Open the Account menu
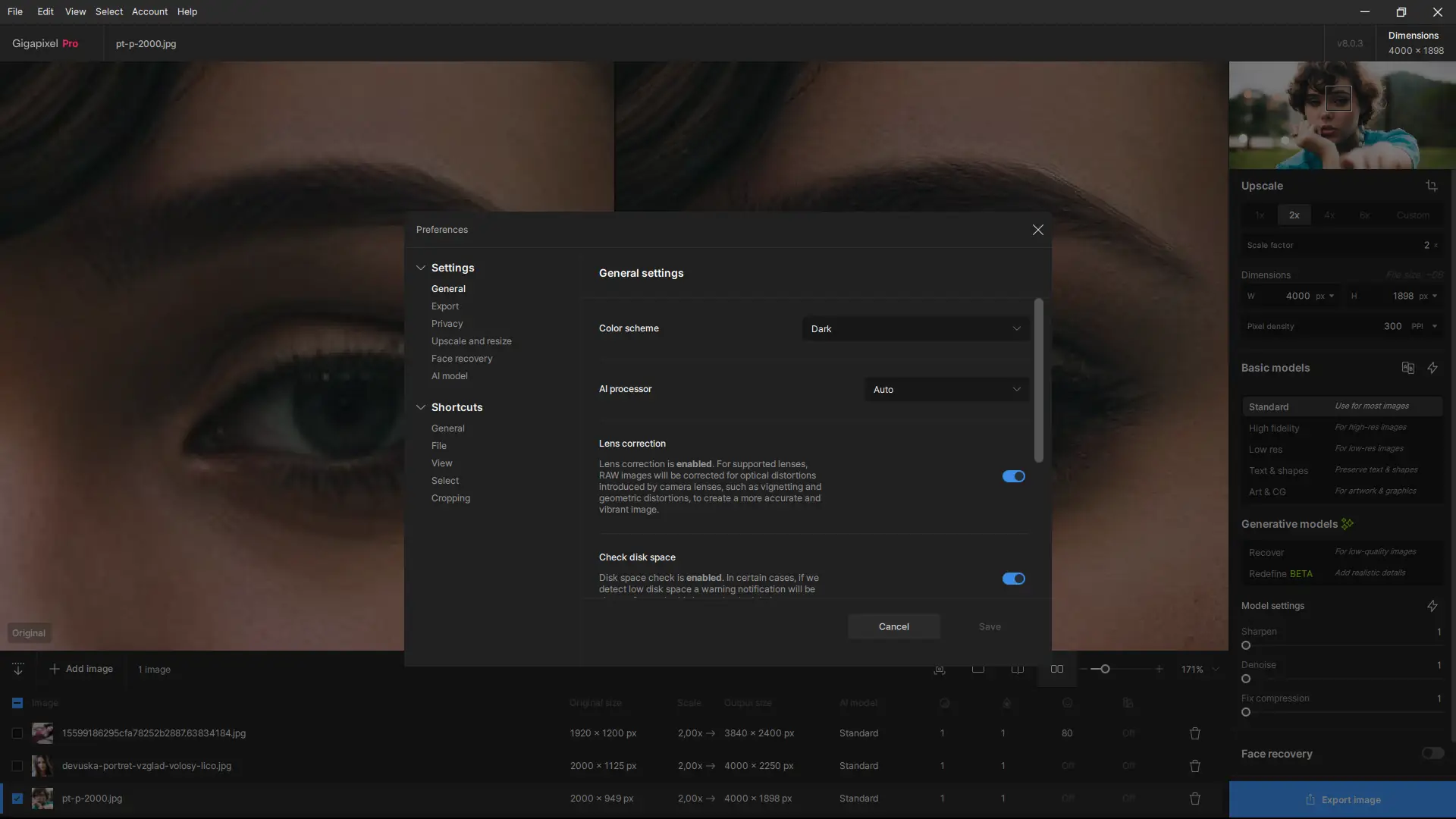Screen dimensions: 1456x819 click(149, 11)
